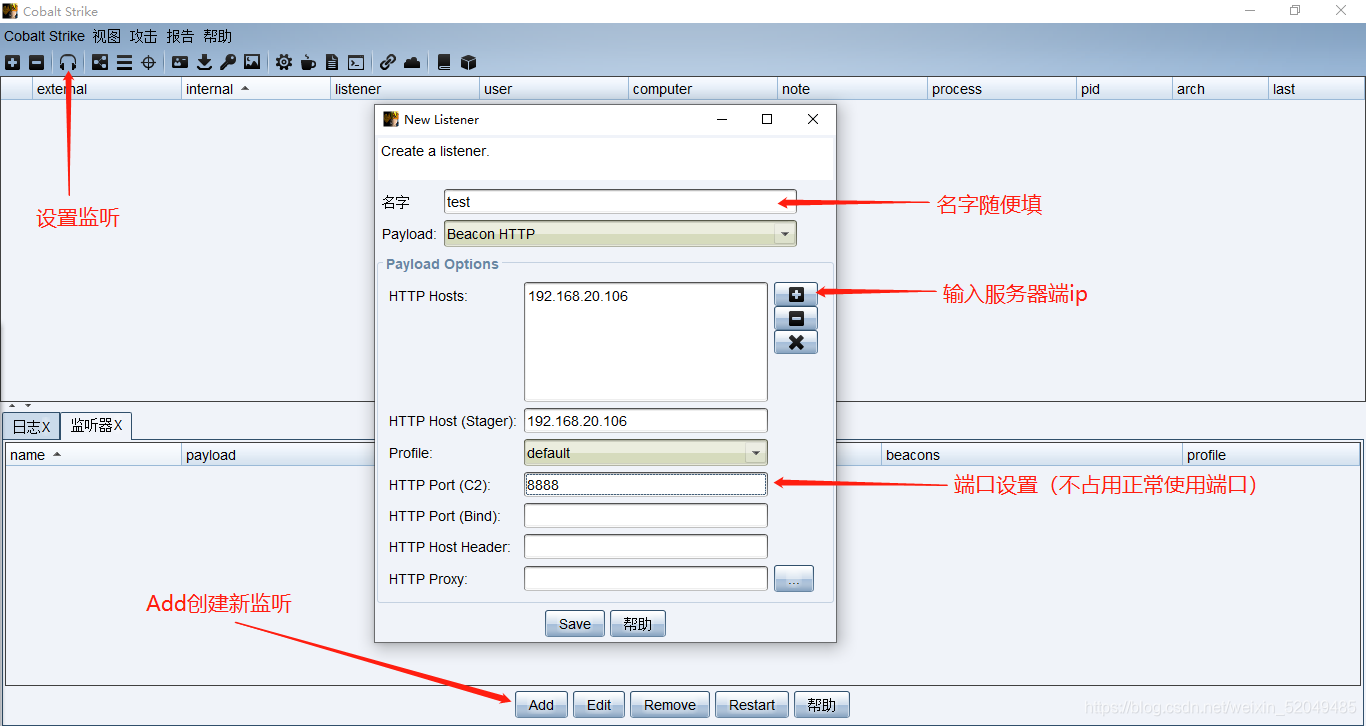Sort listeners by payload column header

click(278, 455)
